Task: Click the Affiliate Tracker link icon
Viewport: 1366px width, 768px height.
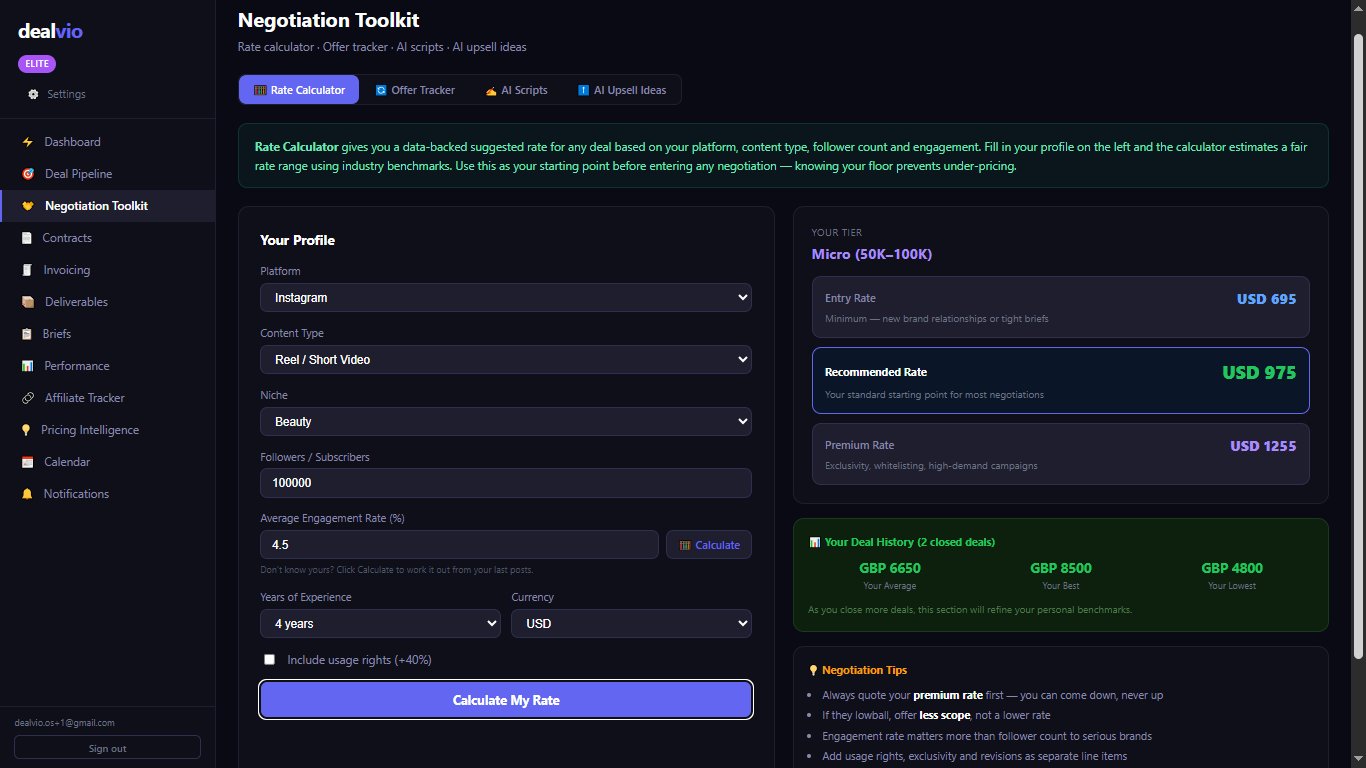Action: pos(28,398)
